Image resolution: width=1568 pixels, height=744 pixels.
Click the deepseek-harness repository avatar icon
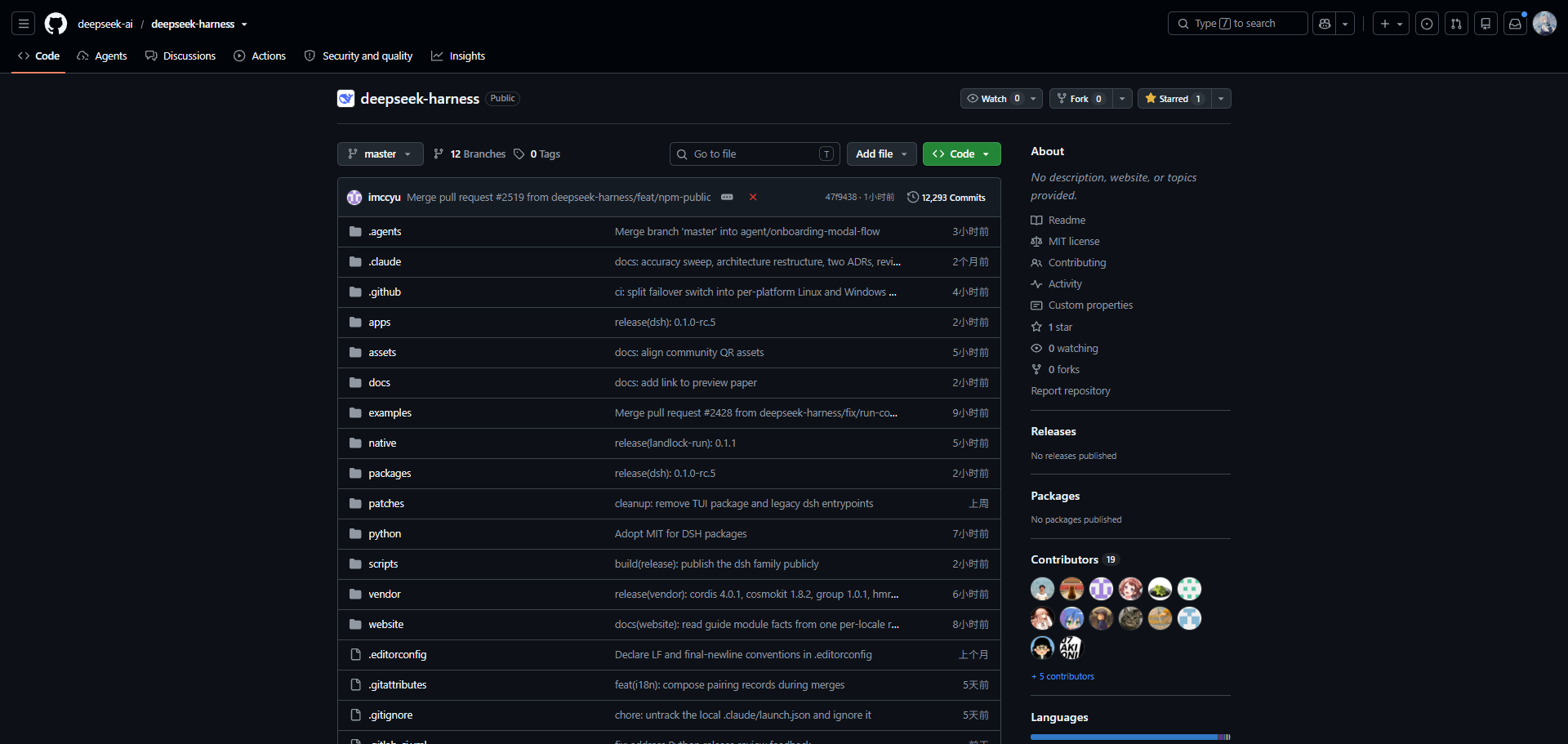(345, 99)
